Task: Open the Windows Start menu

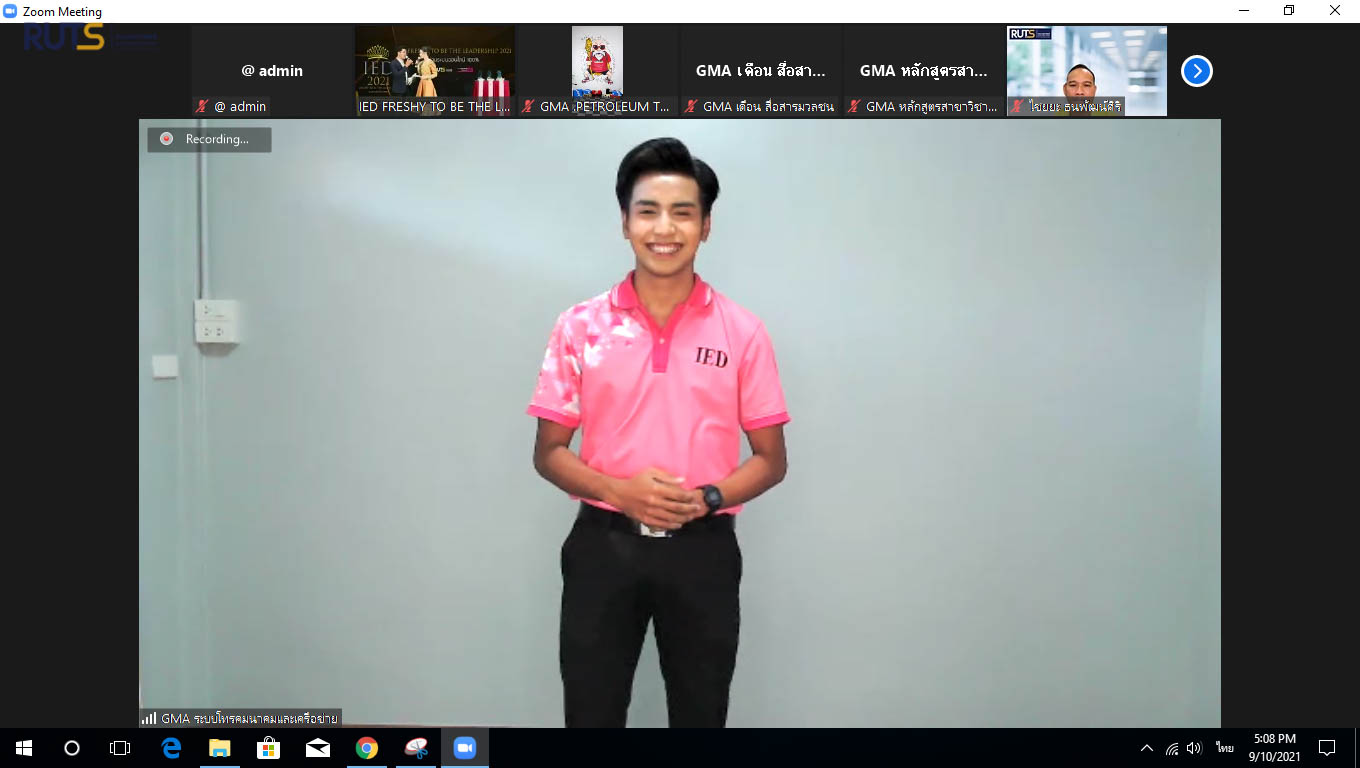Action: click(24, 748)
